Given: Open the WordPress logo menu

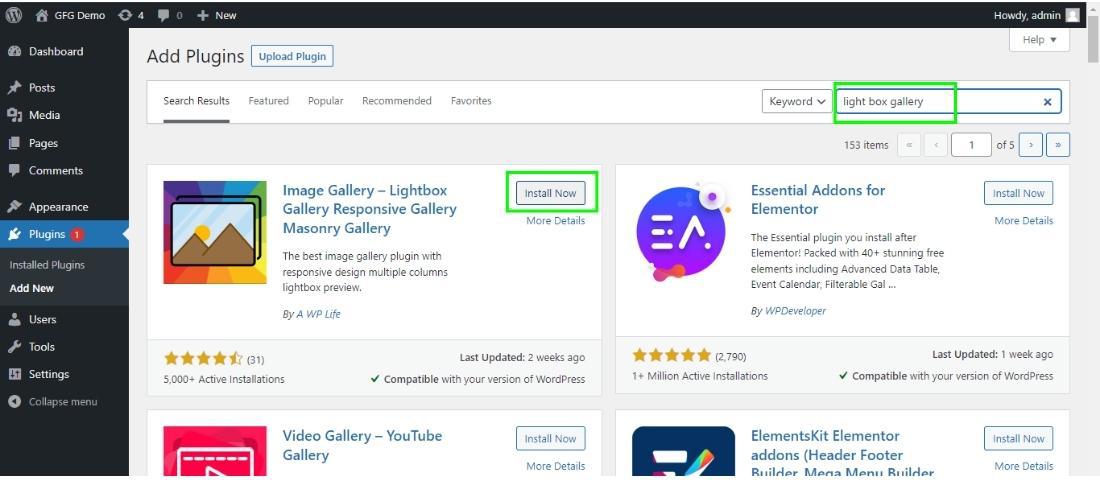Looking at the screenshot, I should (x=13, y=15).
